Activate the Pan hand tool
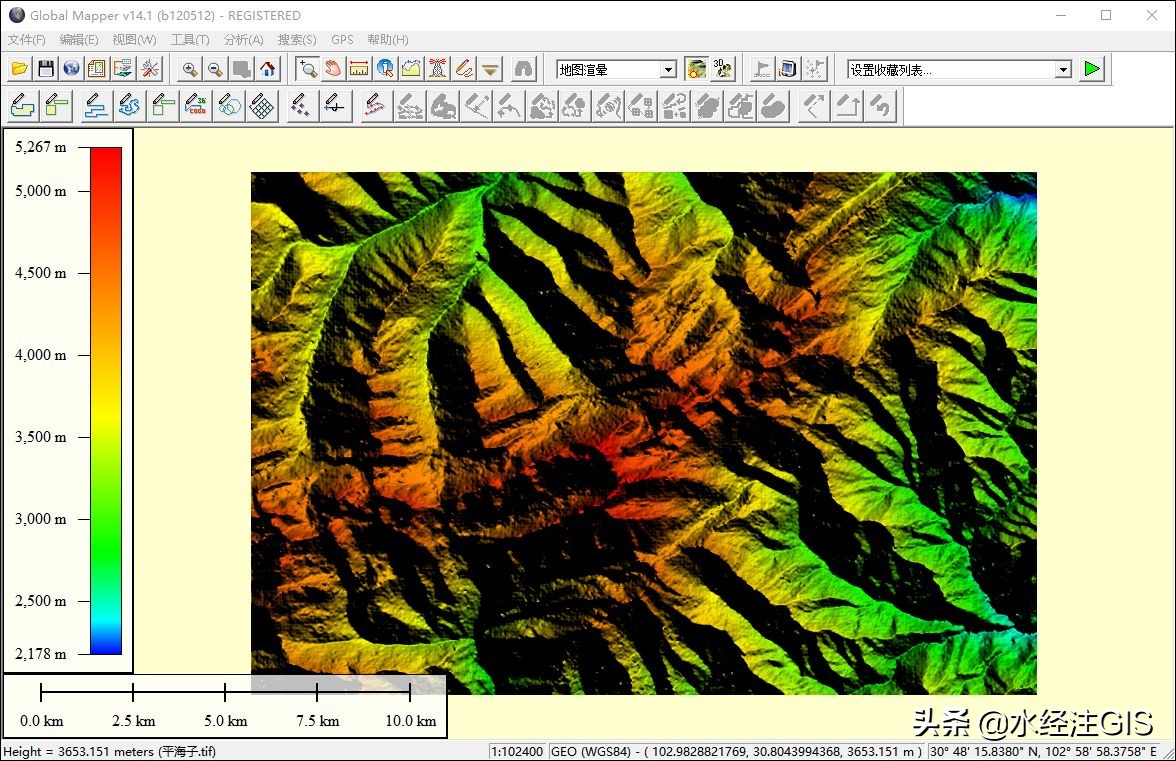Image resolution: width=1176 pixels, height=761 pixels. tap(334, 69)
